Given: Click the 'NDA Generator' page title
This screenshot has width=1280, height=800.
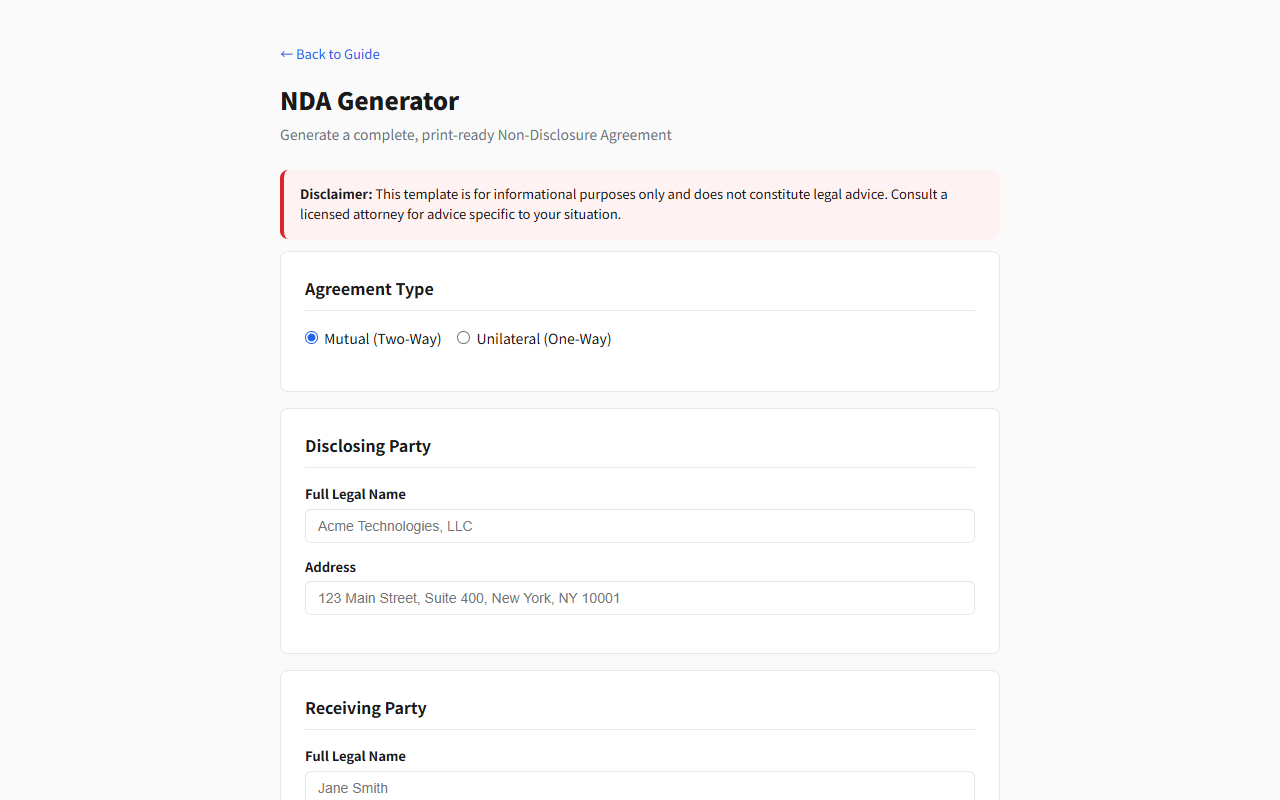Looking at the screenshot, I should [369, 101].
